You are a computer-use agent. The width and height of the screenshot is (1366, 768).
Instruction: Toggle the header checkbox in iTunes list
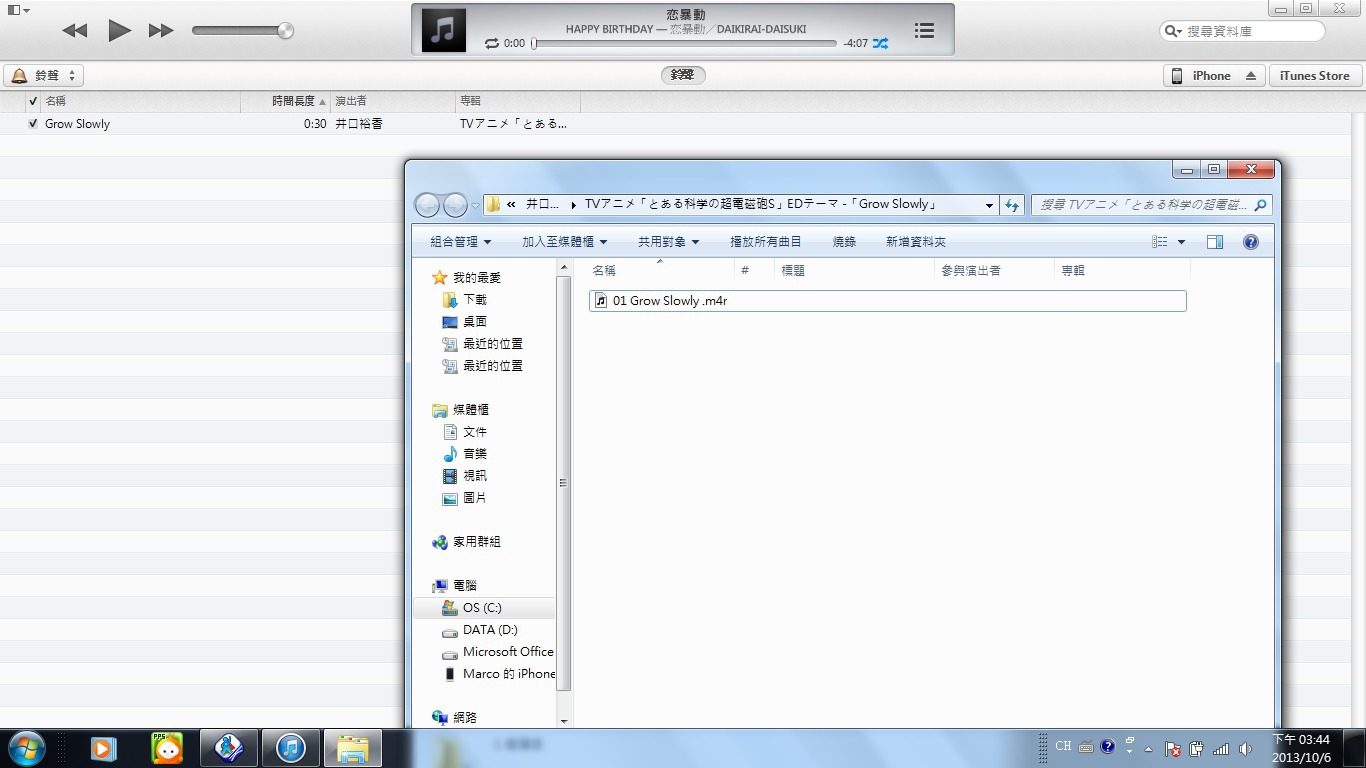[33, 101]
